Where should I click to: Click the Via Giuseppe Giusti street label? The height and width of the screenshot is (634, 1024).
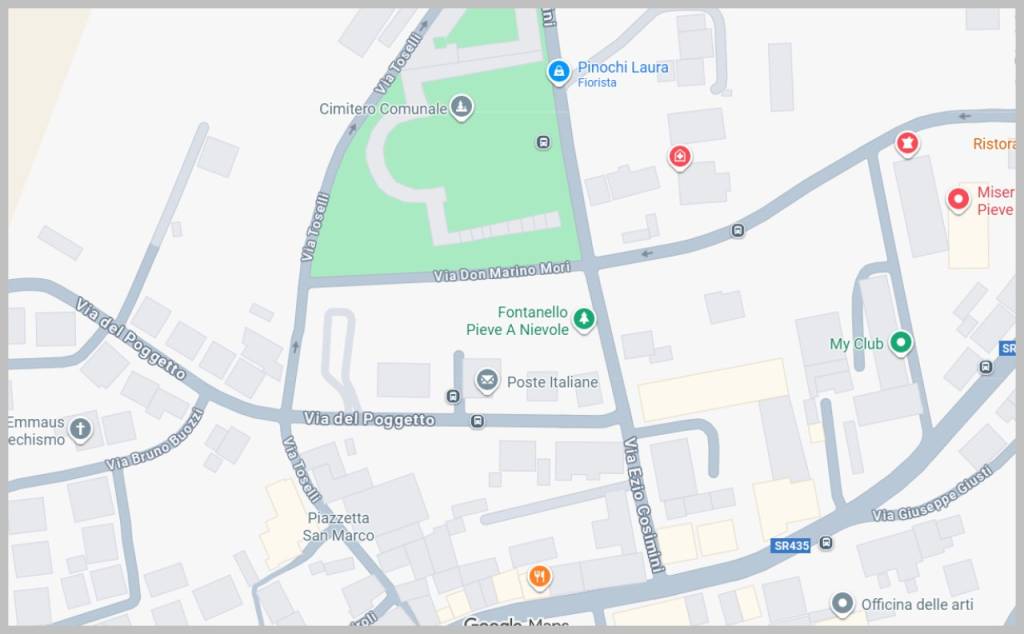(x=933, y=494)
